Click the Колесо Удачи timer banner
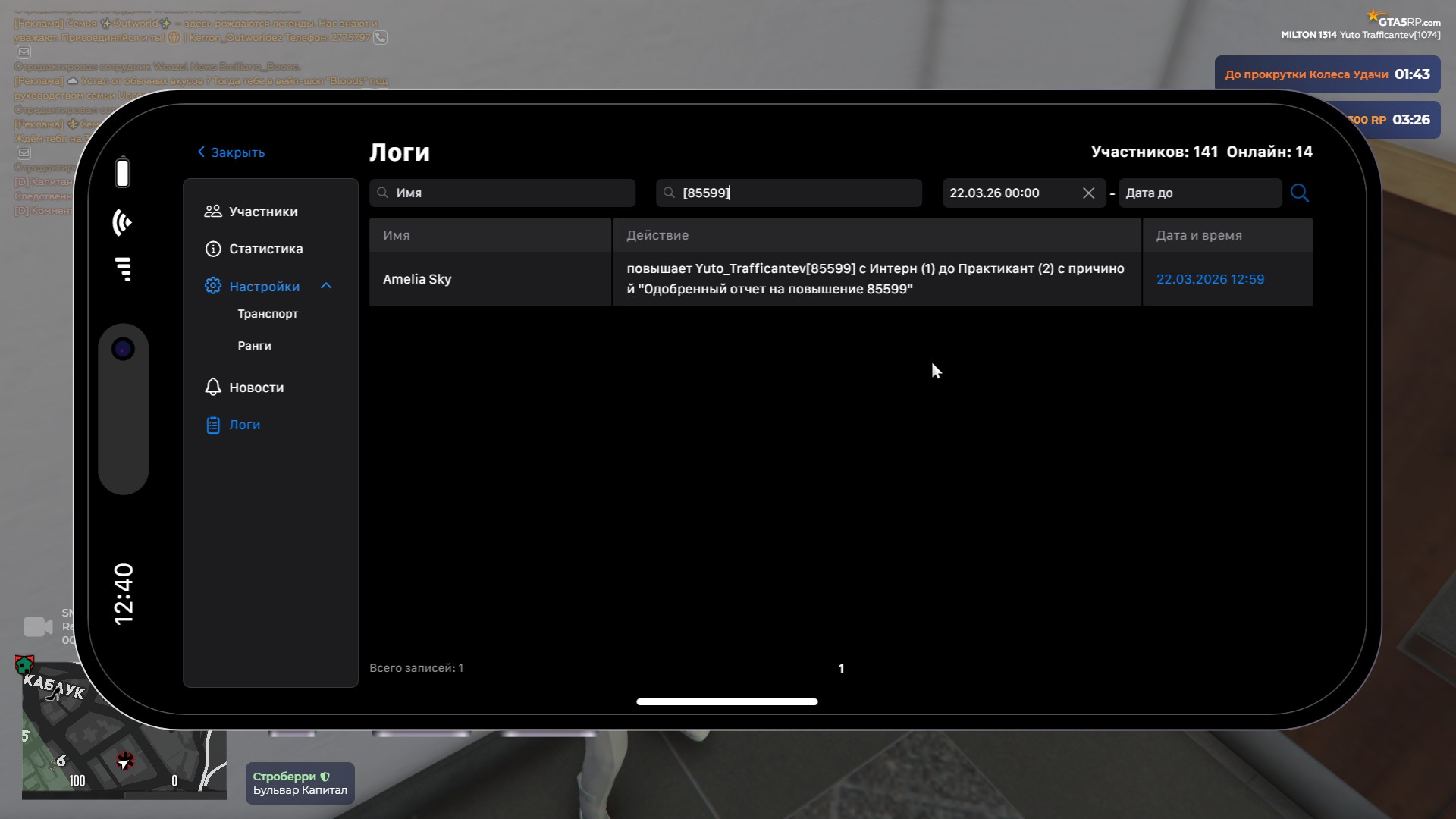Screen dimensions: 1456x819 1326,74
